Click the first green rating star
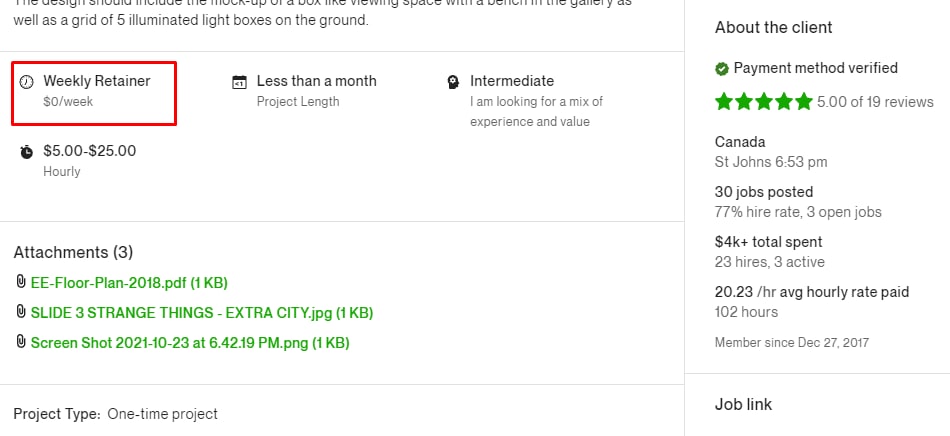This screenshot has width=950, height=436. point(724,101)
